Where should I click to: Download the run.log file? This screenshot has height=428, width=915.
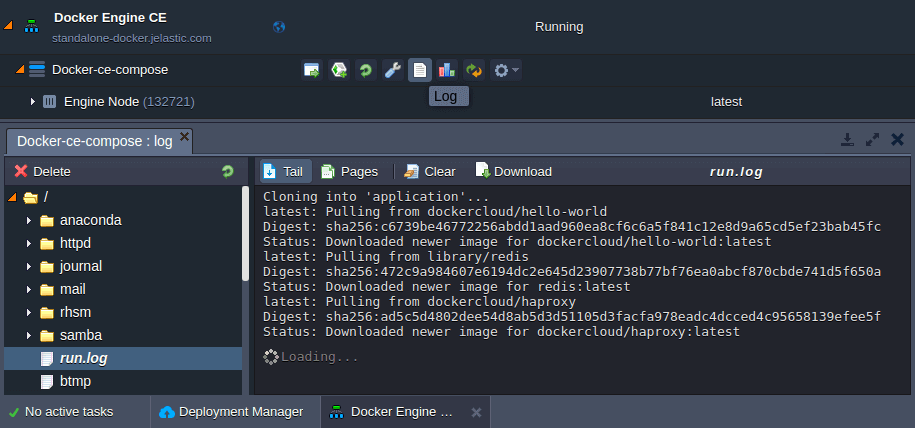coord(513,171)
